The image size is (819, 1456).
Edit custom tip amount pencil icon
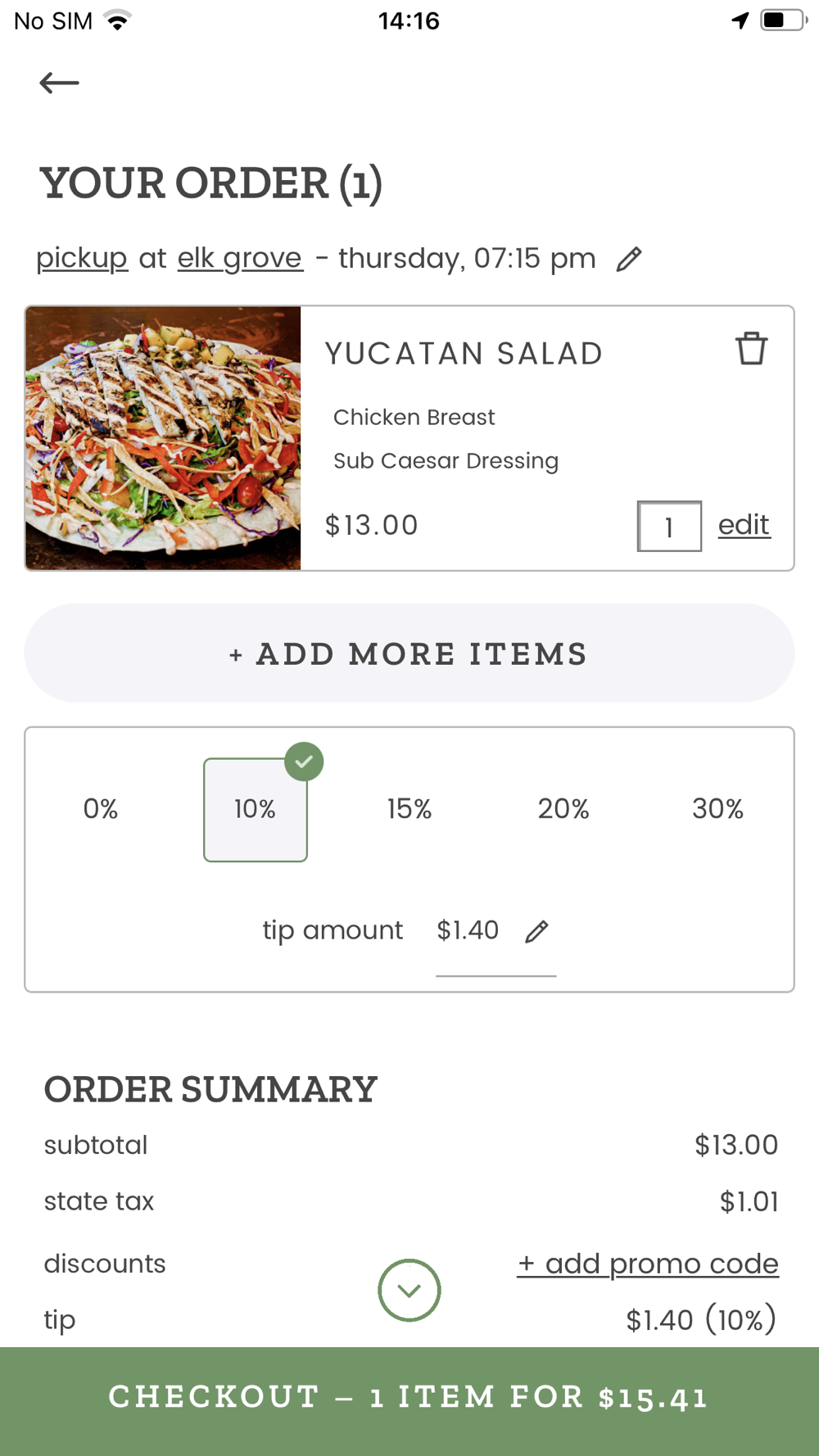(x=536, y=931)
